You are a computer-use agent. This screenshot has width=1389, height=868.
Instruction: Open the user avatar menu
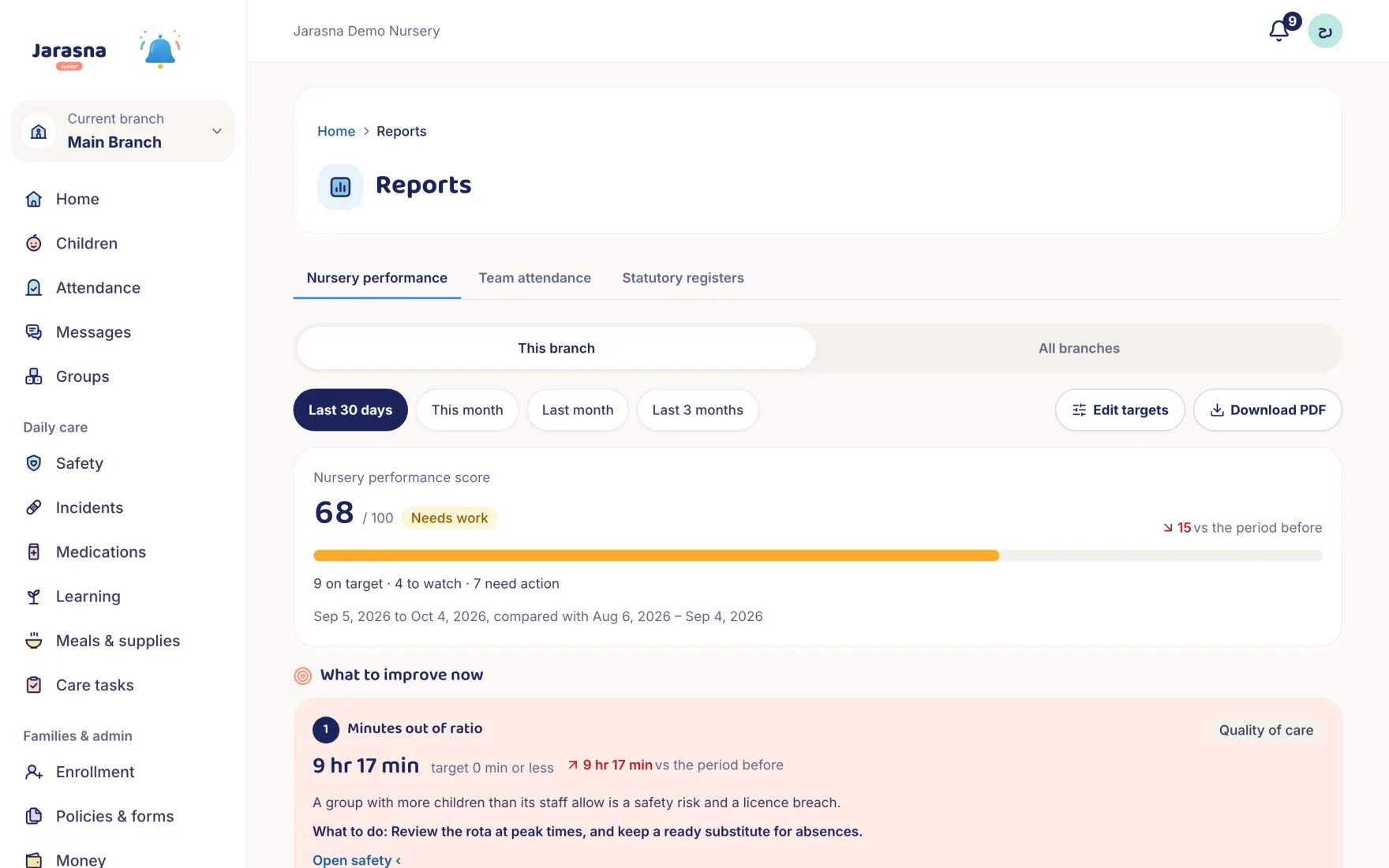[1325, 31]
